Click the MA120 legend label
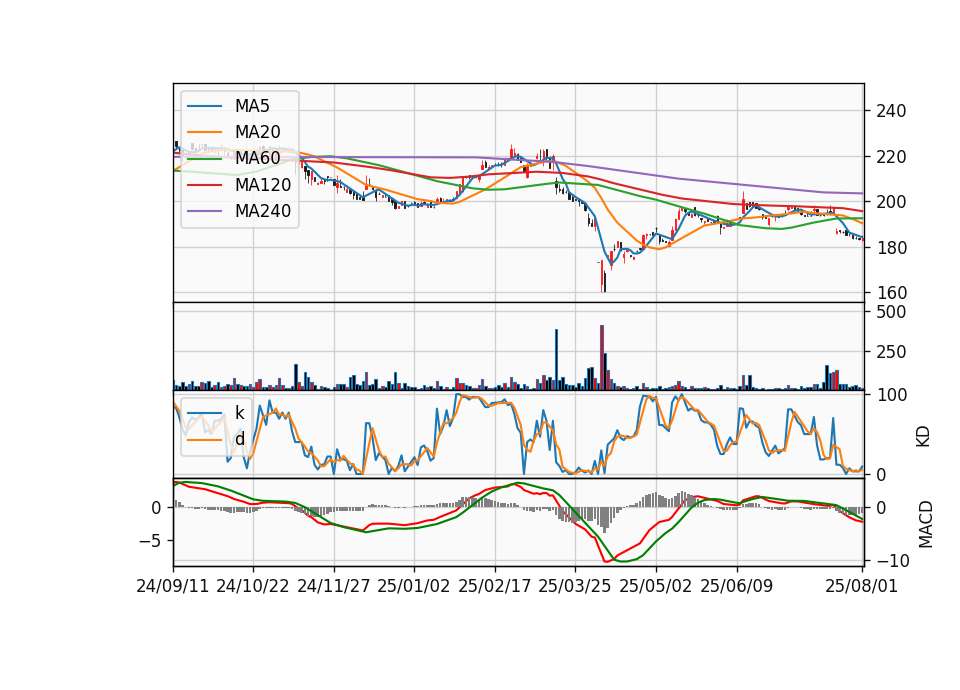 pos(263,185)
